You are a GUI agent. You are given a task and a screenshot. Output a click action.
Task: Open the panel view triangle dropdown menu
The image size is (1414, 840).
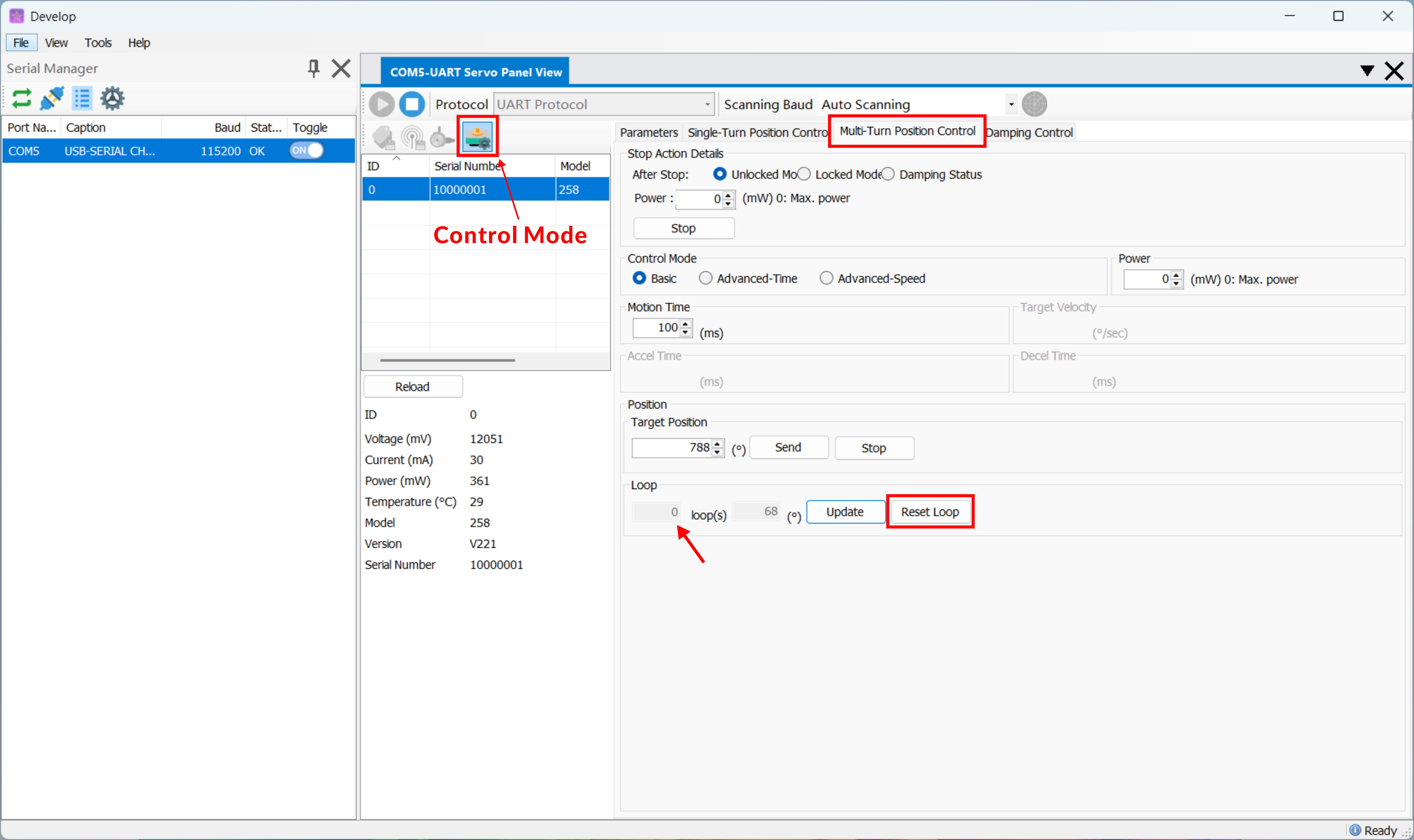tap(1367, 71)
